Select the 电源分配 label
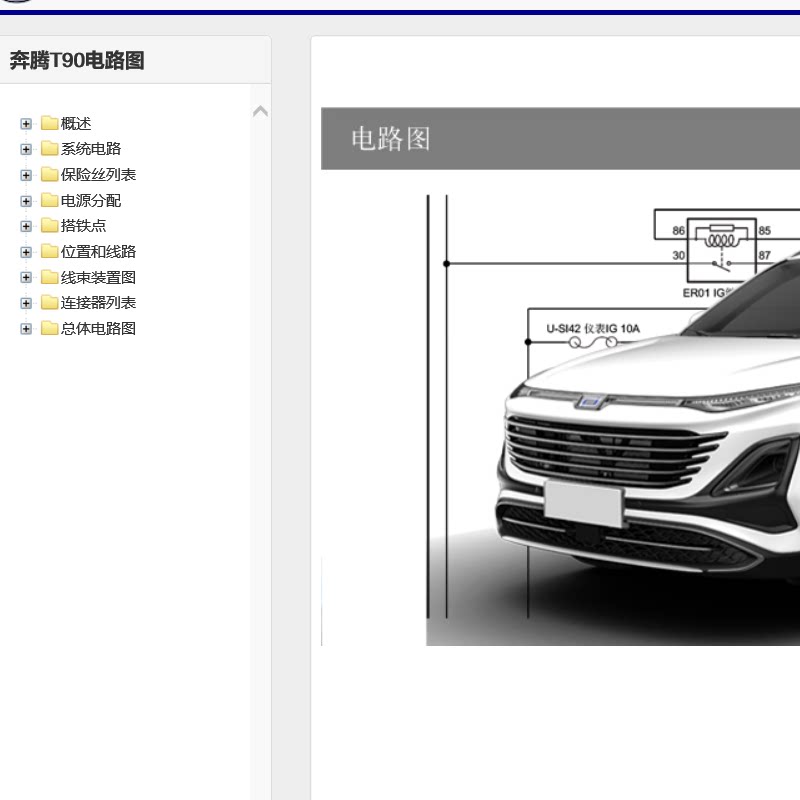800x800 pixels. coord(91,201)
